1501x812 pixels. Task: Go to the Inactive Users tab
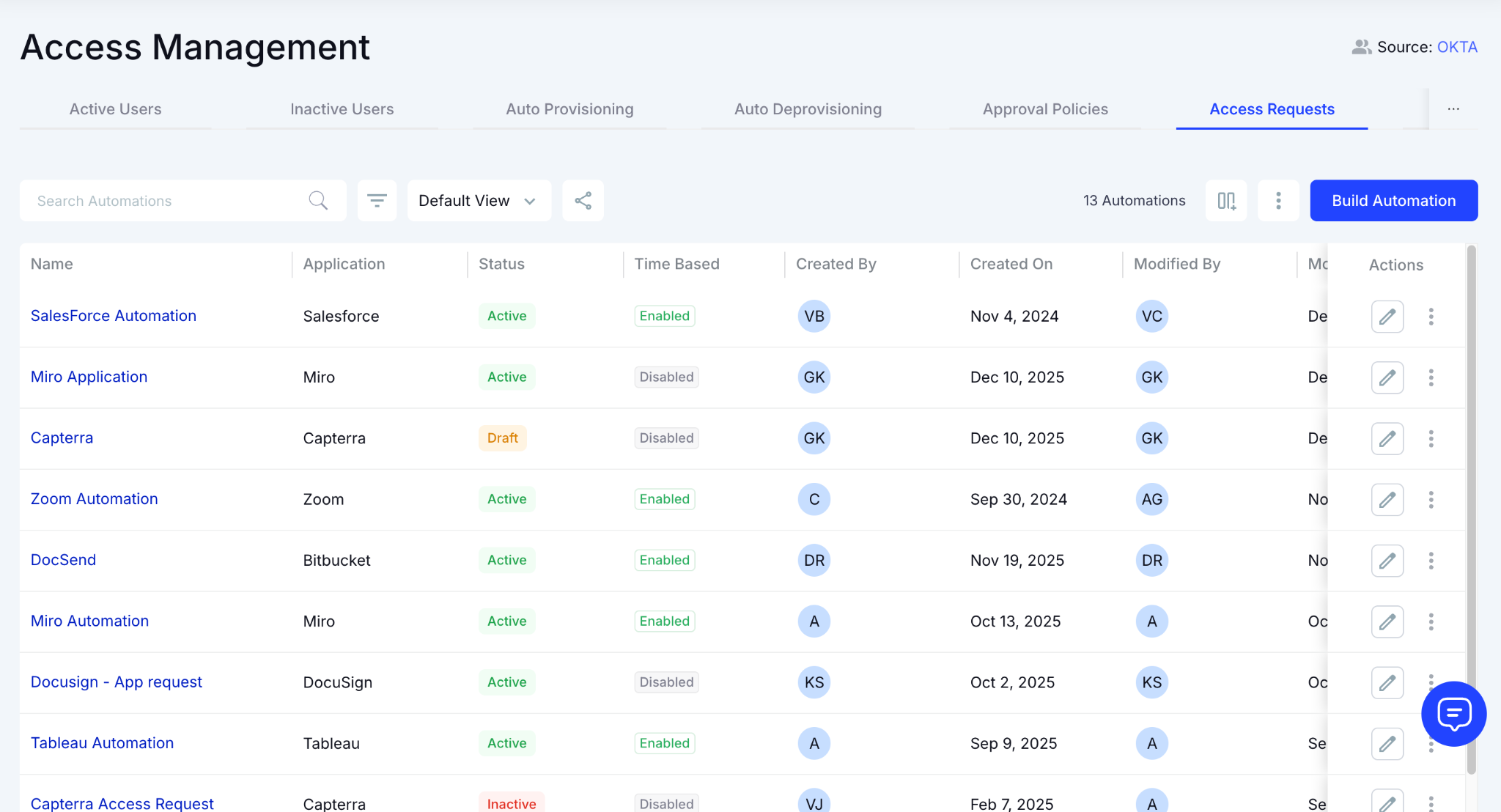[342, 109]
